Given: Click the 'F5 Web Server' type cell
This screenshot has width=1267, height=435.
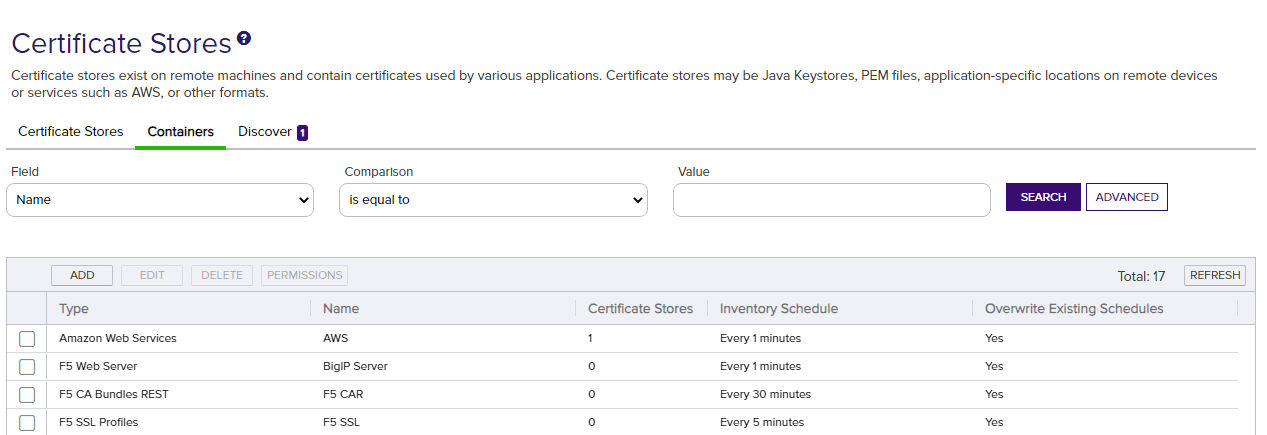Looking at the screenshot, I should (x=98, y=366).
